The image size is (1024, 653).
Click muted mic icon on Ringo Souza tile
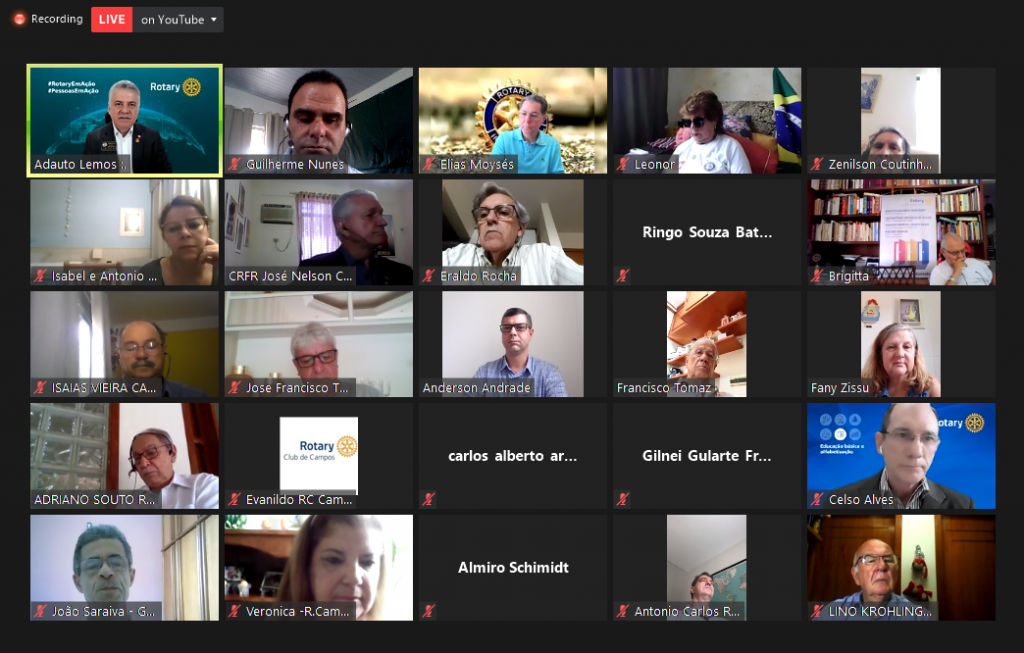[x=623, y=276]
